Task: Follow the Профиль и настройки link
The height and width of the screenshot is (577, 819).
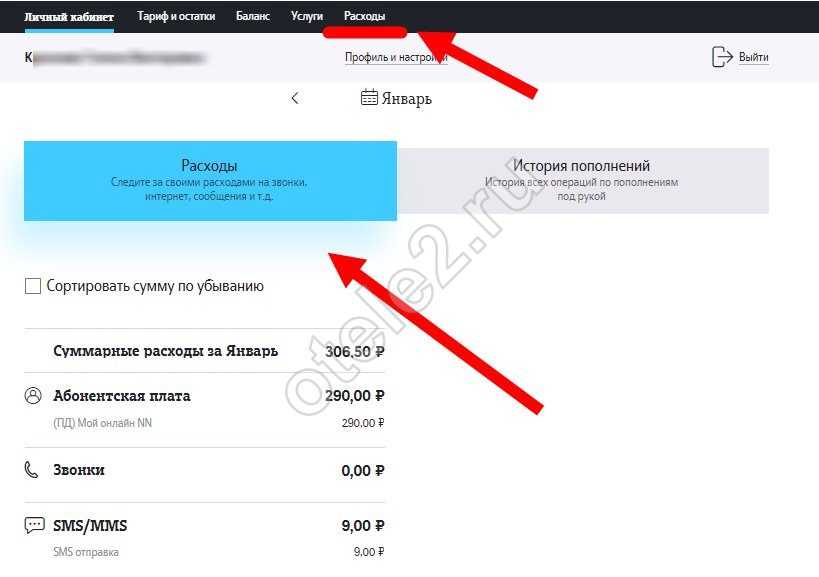Action: 396,57
